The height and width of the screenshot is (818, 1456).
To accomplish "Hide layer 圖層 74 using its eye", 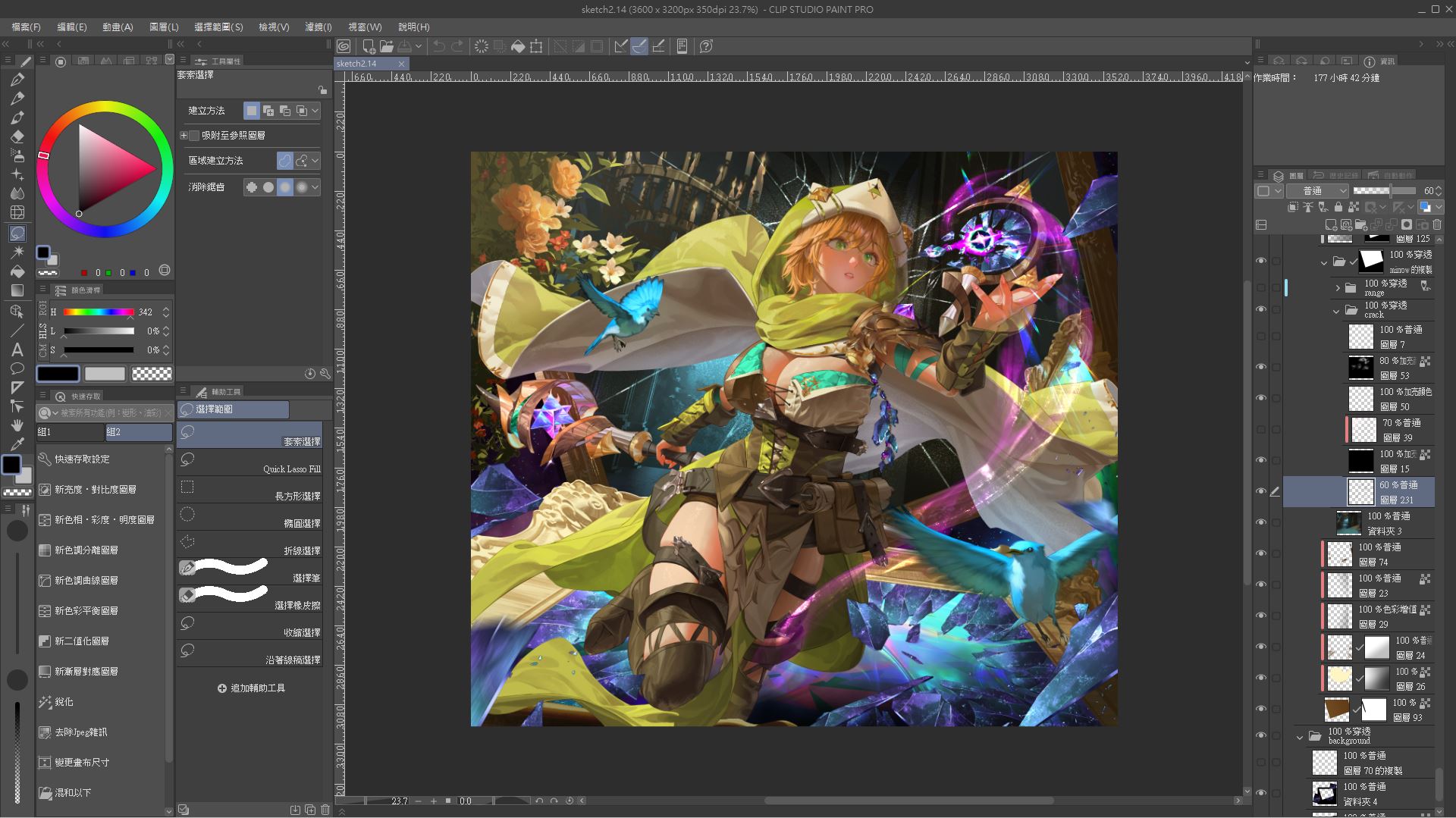I will (1261, 553).
